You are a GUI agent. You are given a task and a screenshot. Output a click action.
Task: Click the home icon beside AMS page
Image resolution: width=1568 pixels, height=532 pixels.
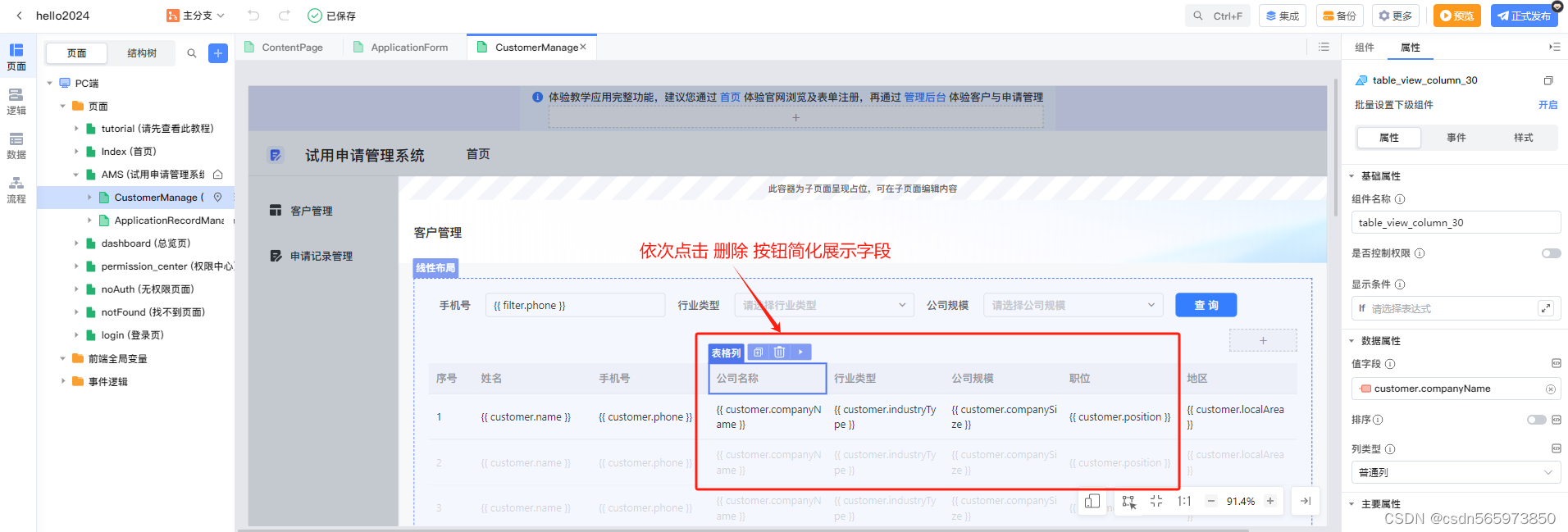218,175
